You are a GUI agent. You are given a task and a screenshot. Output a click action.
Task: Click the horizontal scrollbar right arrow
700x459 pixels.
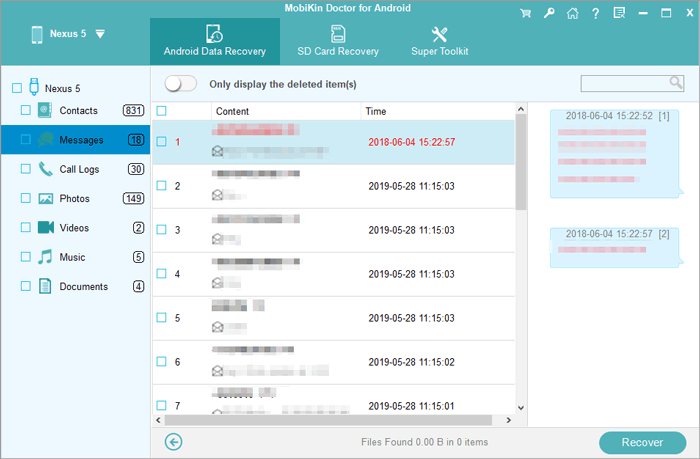[508, 421]
